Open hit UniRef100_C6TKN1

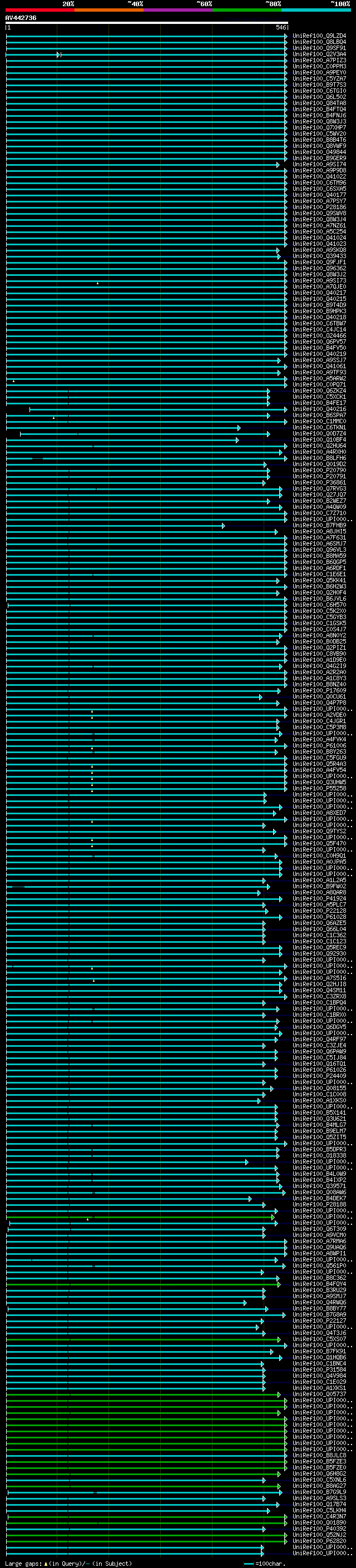click(x=319, y=427)
